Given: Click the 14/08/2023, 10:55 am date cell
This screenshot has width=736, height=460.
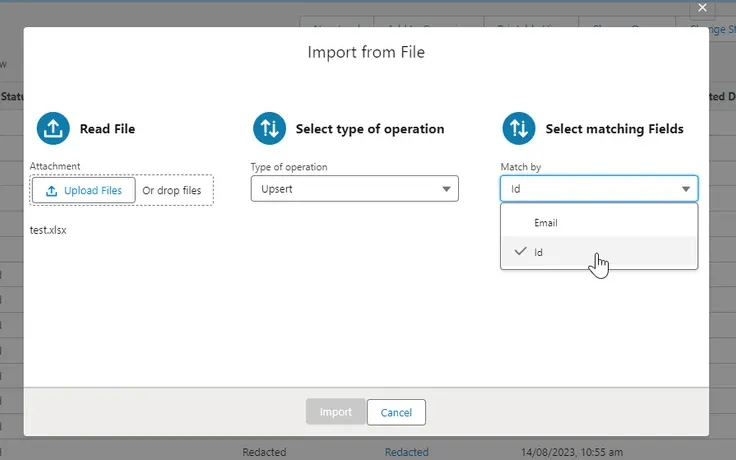Looking at the screenshot, I should [x=572, y=452].
